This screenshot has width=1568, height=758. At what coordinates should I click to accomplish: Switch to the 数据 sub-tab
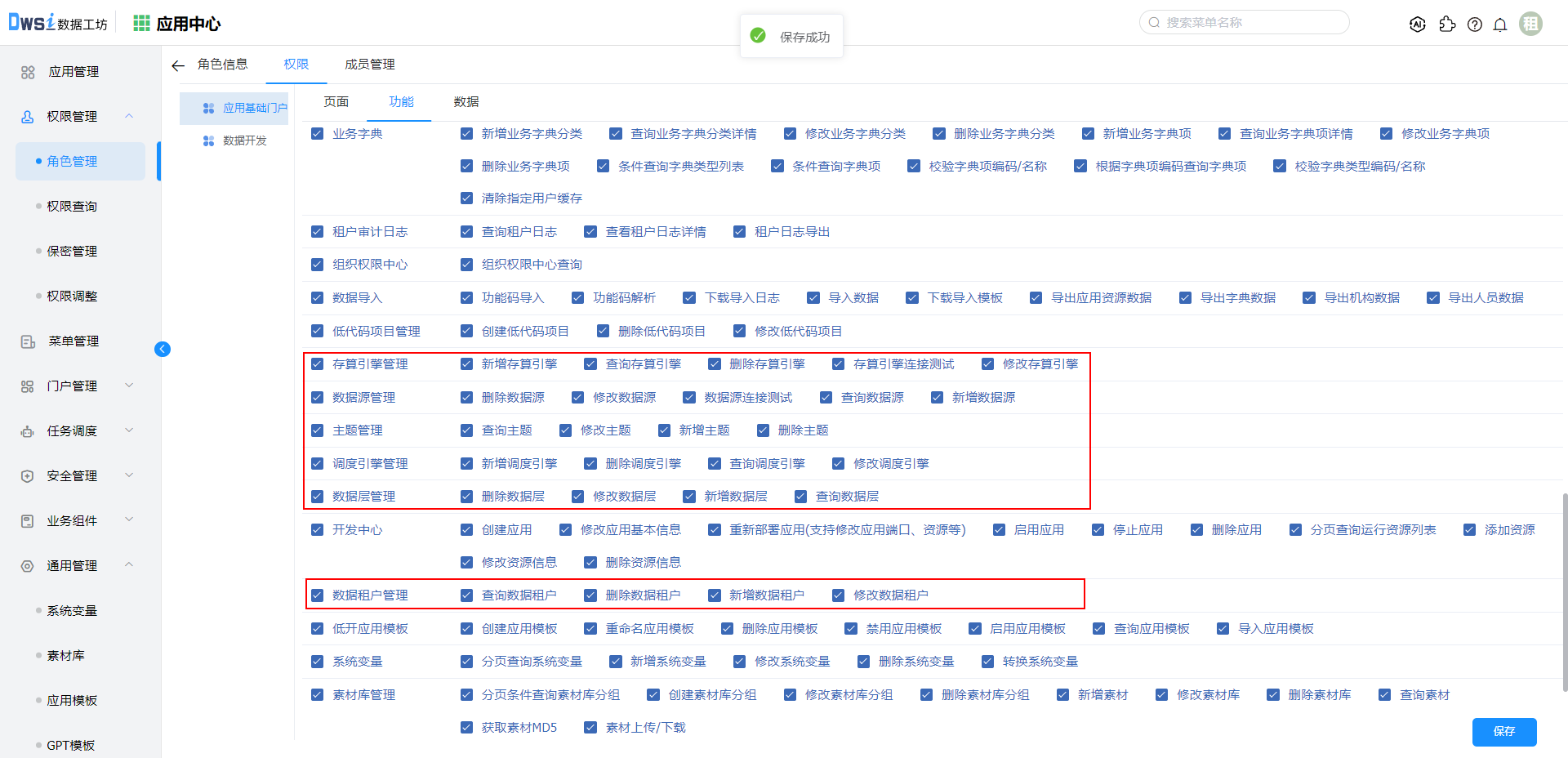[466, 102]
